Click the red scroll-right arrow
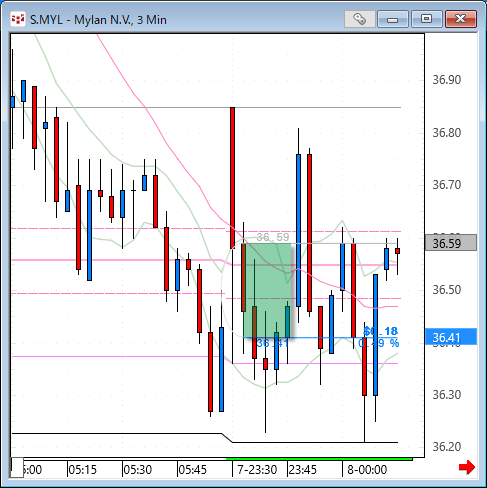487x488 pixels. click(x=467, y=467)
